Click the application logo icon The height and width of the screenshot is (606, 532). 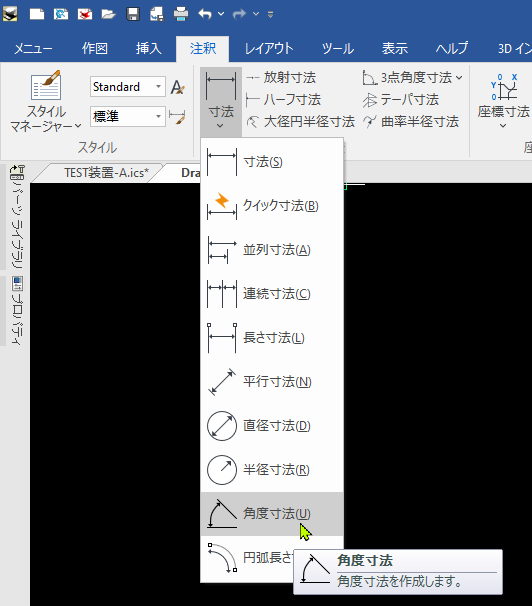10,14
